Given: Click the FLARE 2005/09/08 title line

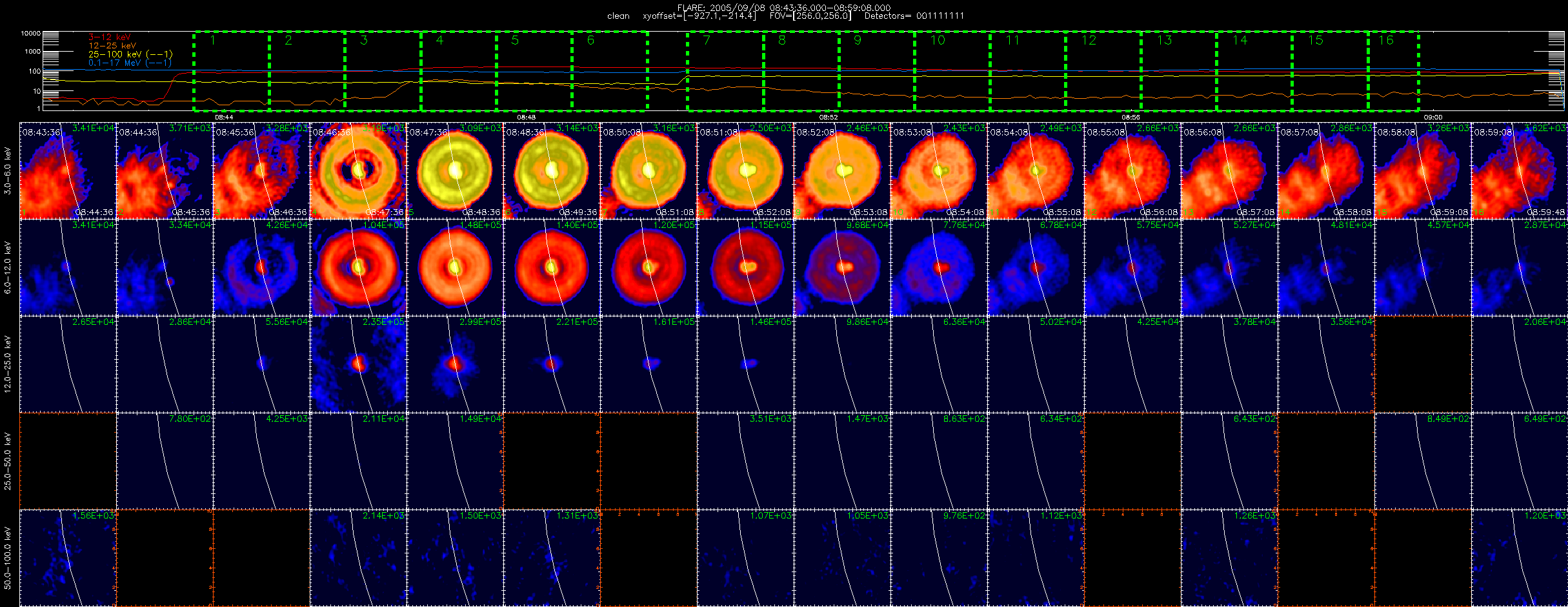Looking at the screenshot, I should click(x=784, y=8).
